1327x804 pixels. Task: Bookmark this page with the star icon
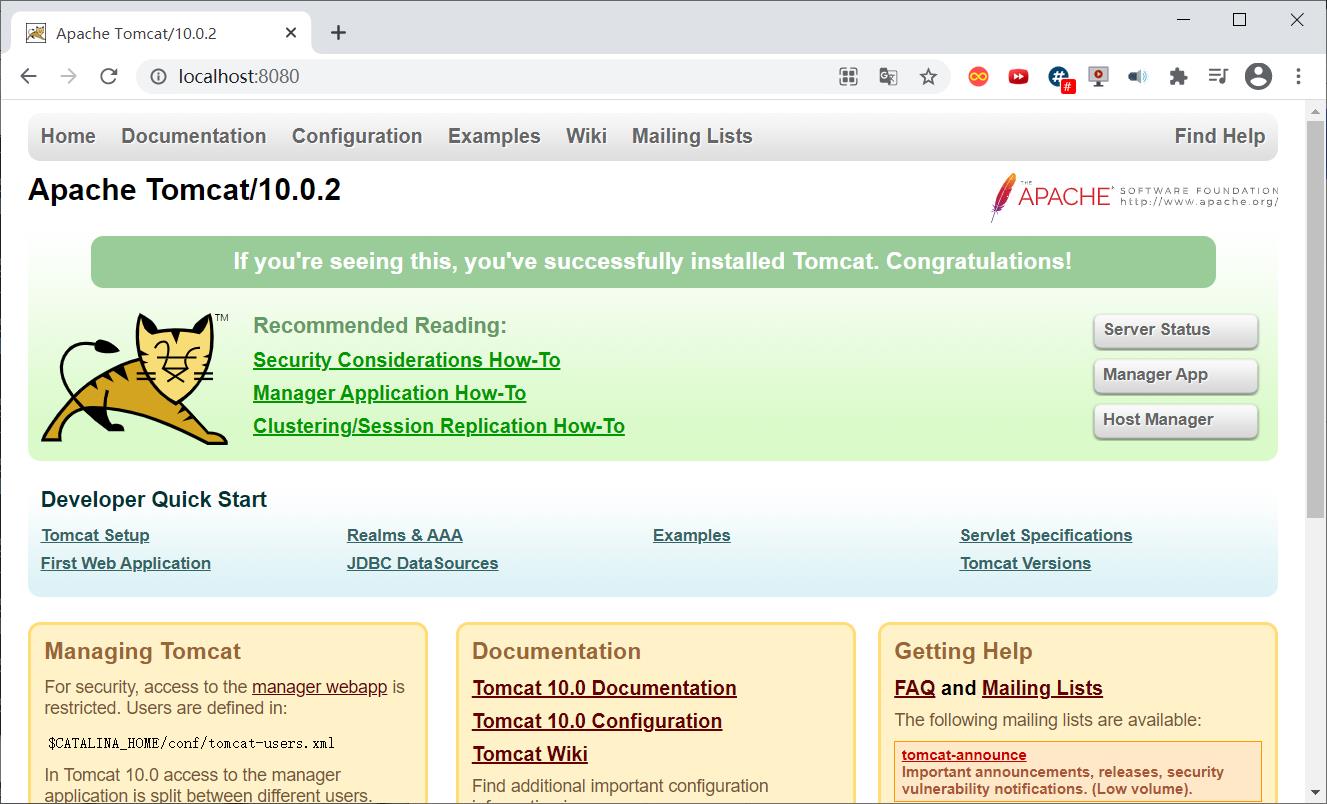928,76
